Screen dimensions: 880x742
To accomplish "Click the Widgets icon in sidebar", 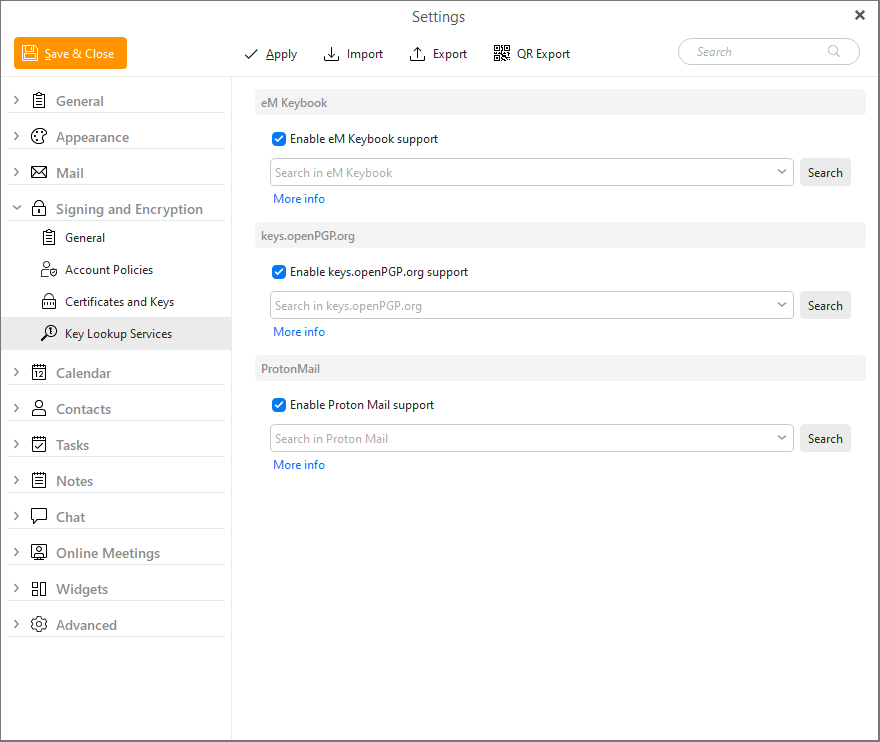I will tap(39, 589).
